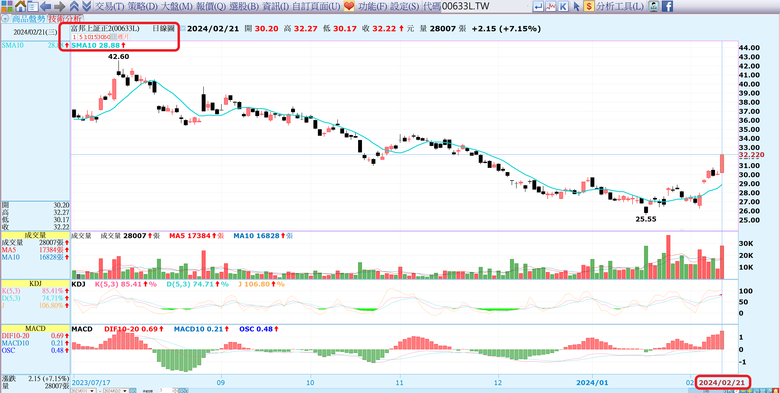780x393 pixels.
Task: Open the 功能(F) menu
Action: coord(372,6)
